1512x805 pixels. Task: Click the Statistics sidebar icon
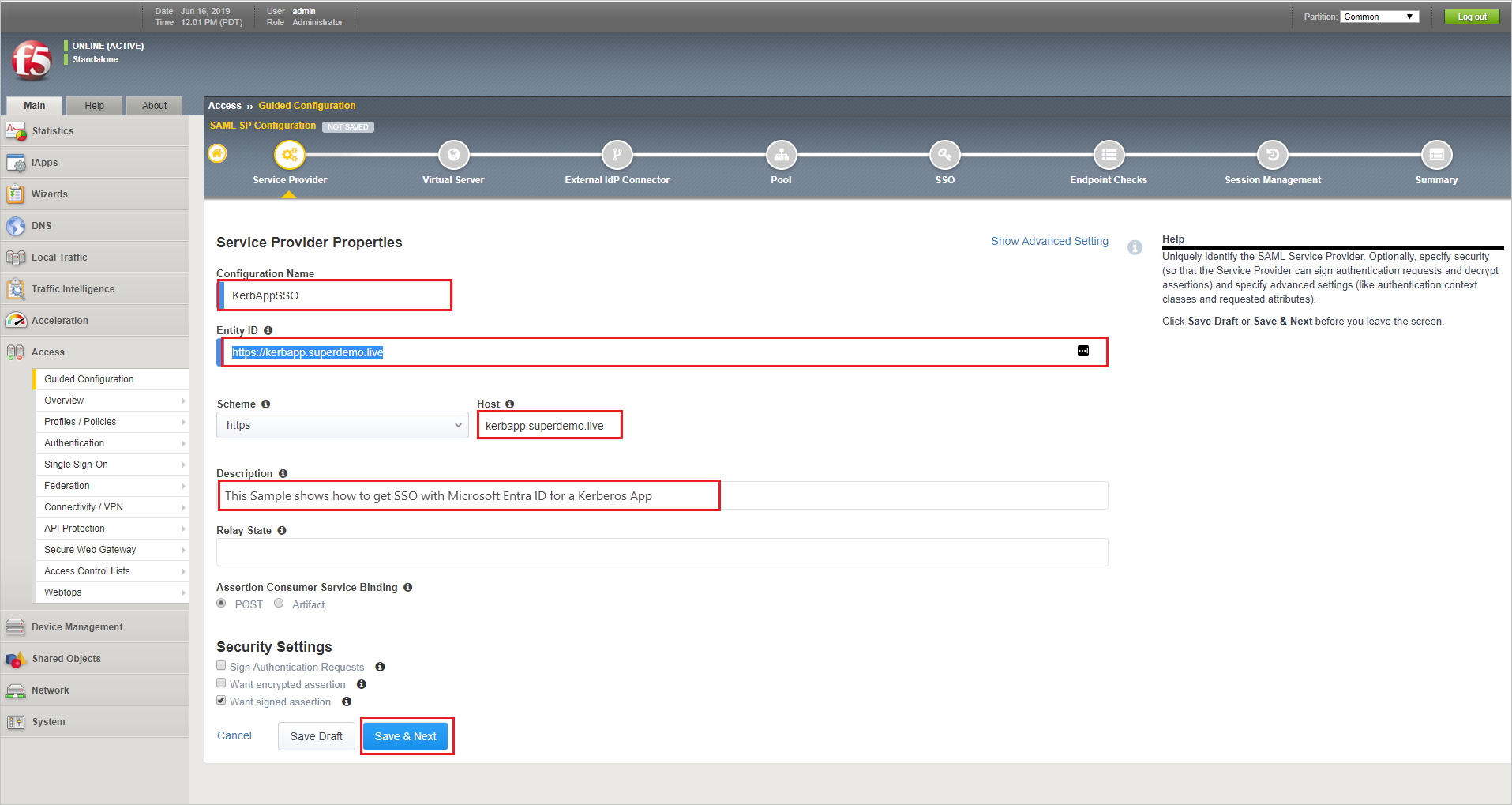point(16,131)
